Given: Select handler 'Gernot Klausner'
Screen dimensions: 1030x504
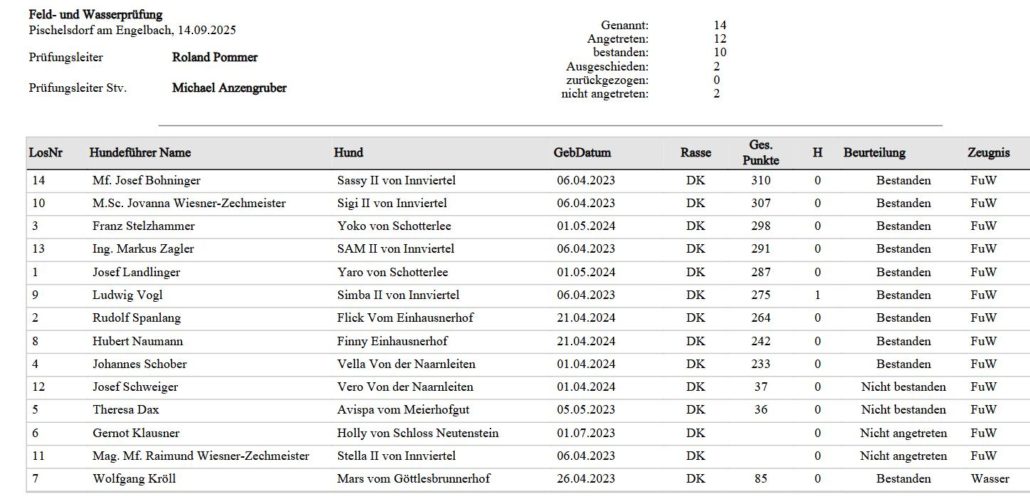Looking at the screenshot, I should tap(136, 433).
